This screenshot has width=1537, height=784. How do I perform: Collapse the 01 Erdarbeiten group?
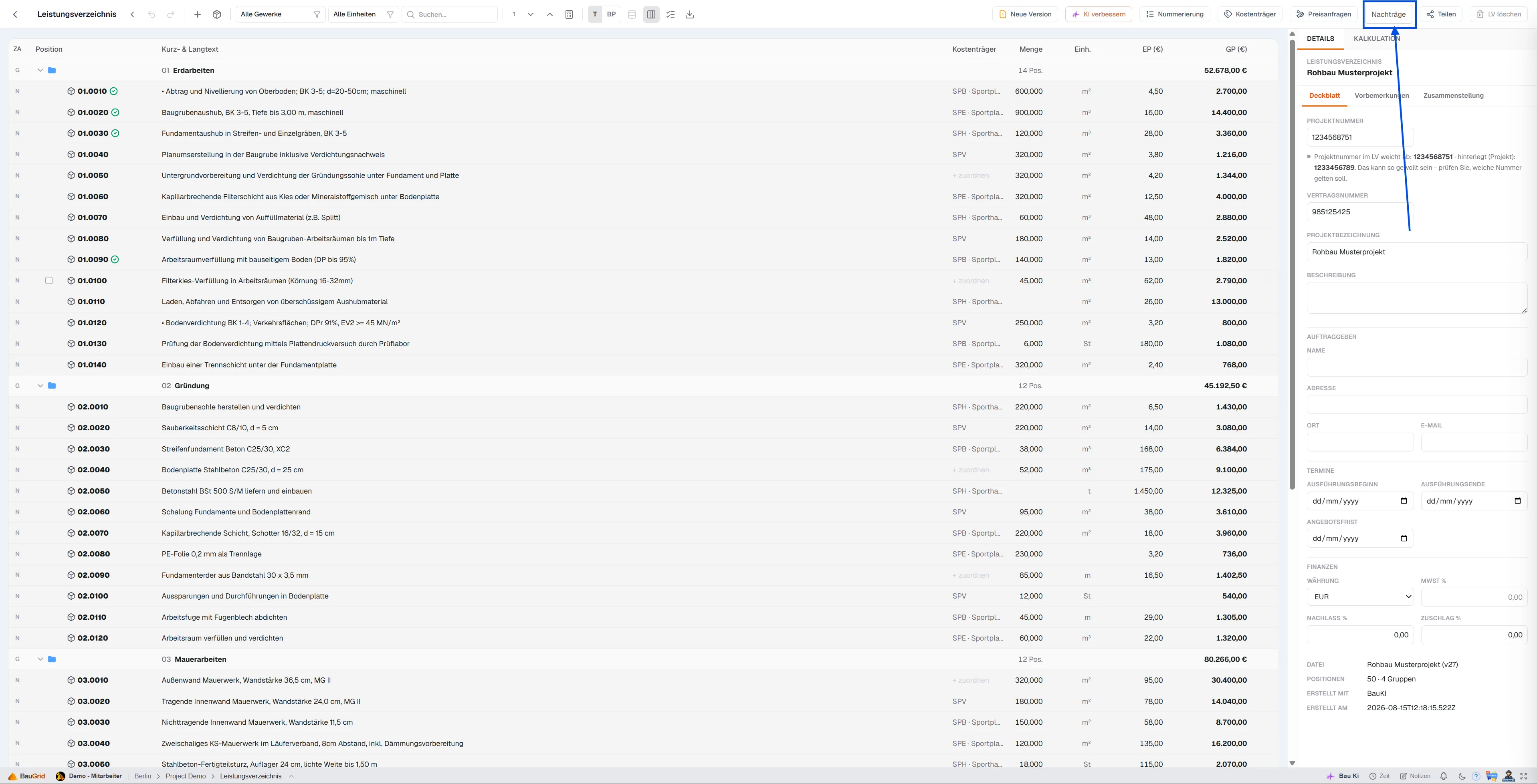click(x=40, y=71)
